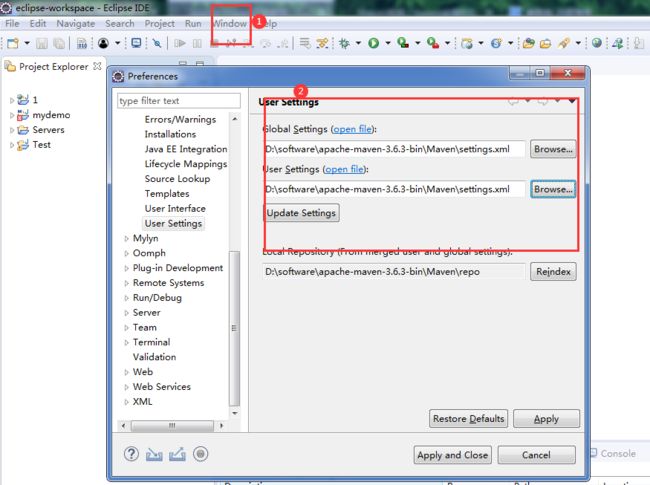This screenshot has width=650, height=485.
Task: Expand the Remote Systems node
Action: point(126,283)
